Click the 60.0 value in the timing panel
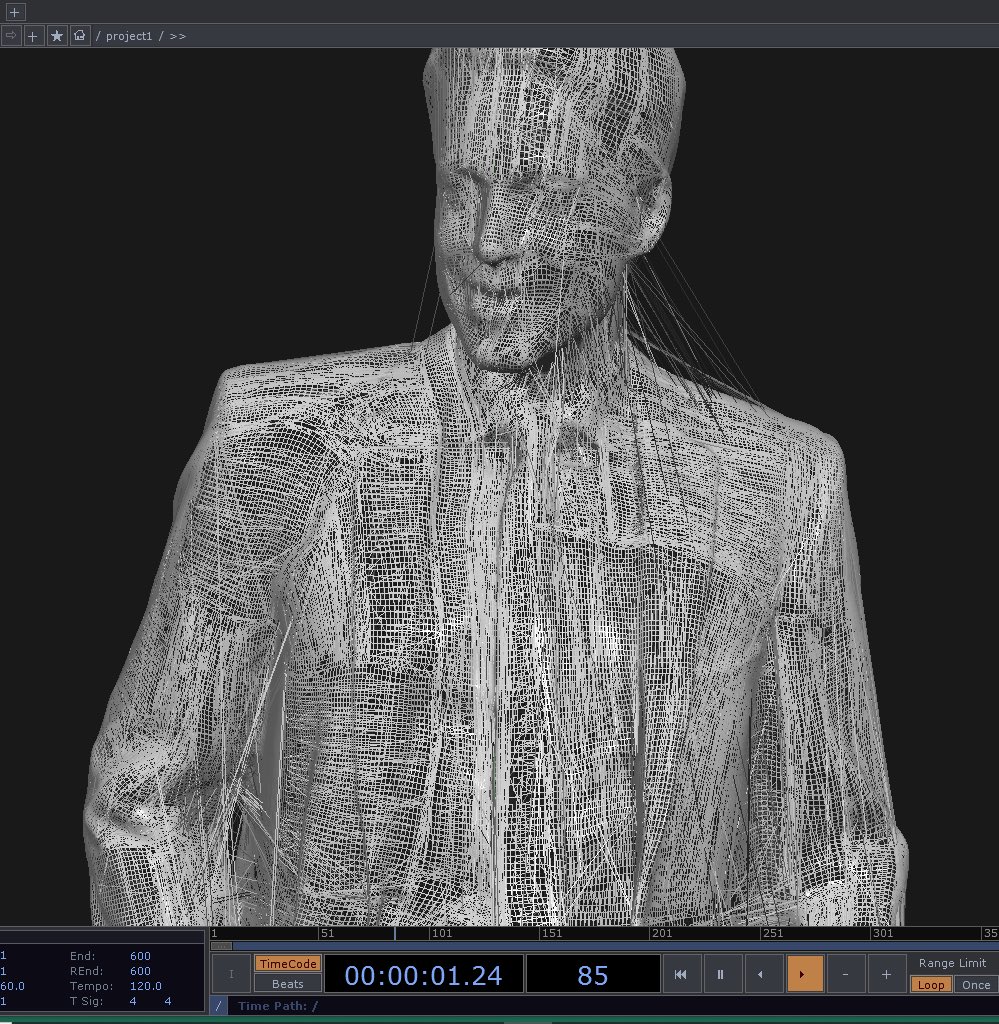 point(12,986)
